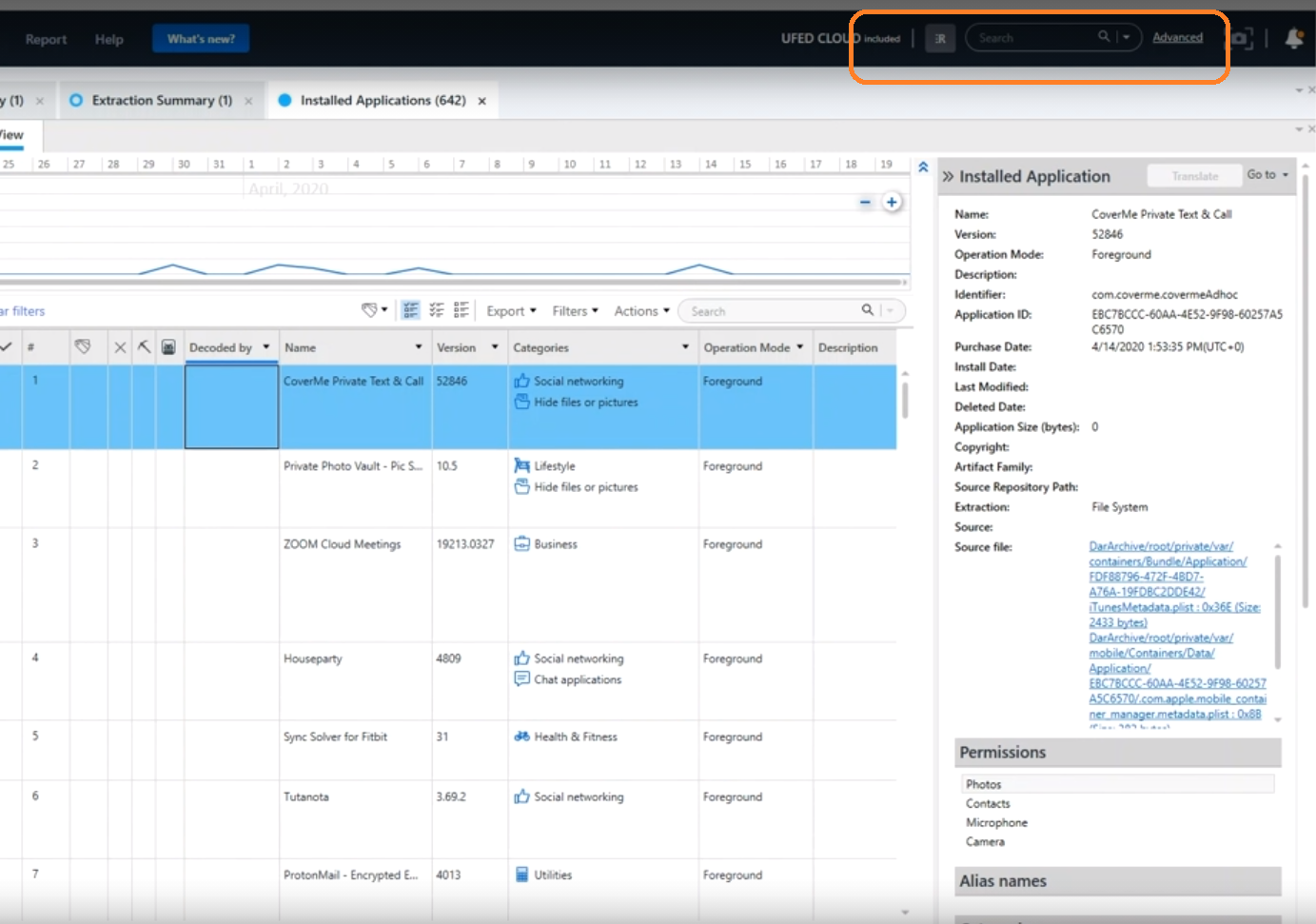Open the Export dropdown
This screenshot has height=924, width=1316.
click(x=510, y=310)
